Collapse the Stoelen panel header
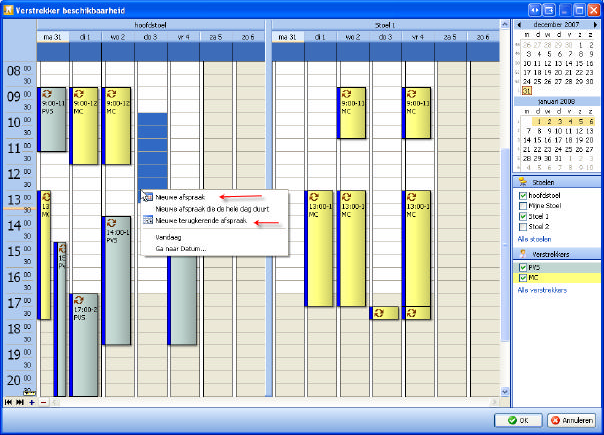This screenshot has width=604, height=435. (x=556, y=182)
